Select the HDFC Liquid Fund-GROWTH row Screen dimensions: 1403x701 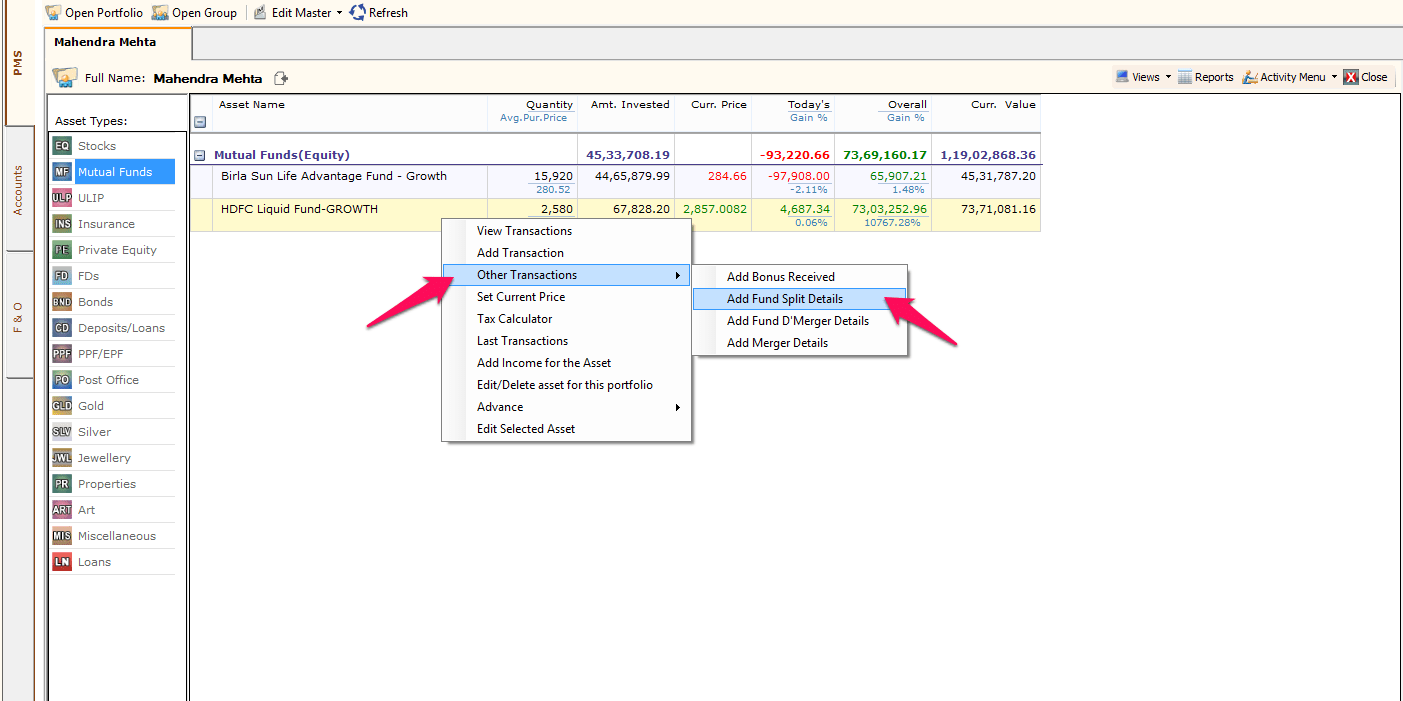point(615,215)
